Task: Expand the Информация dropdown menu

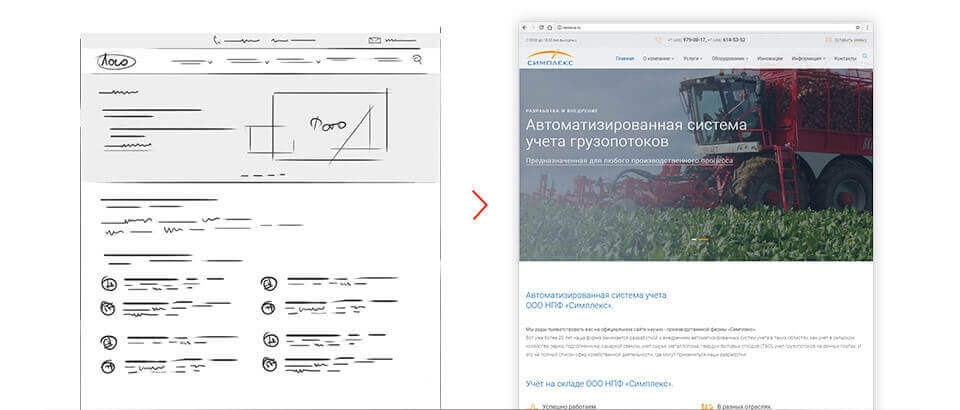Action: (x=808, y=58)
